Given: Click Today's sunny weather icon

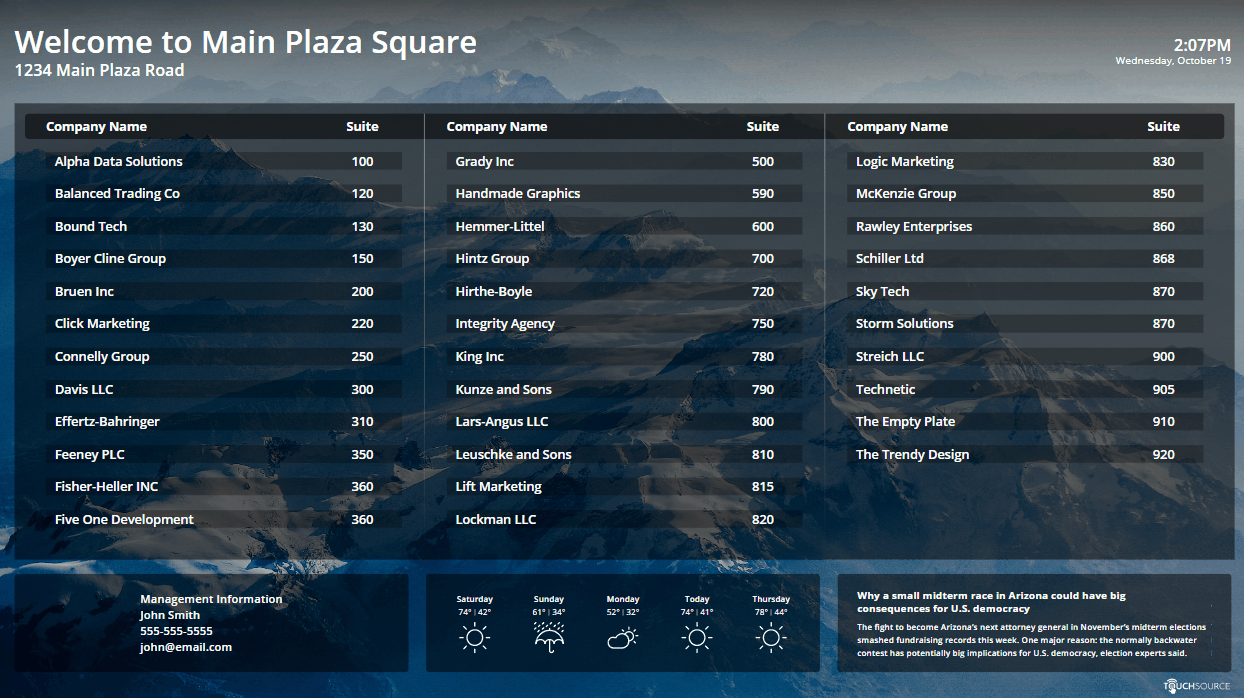Looking at the screenshot, I should [697, 637].
